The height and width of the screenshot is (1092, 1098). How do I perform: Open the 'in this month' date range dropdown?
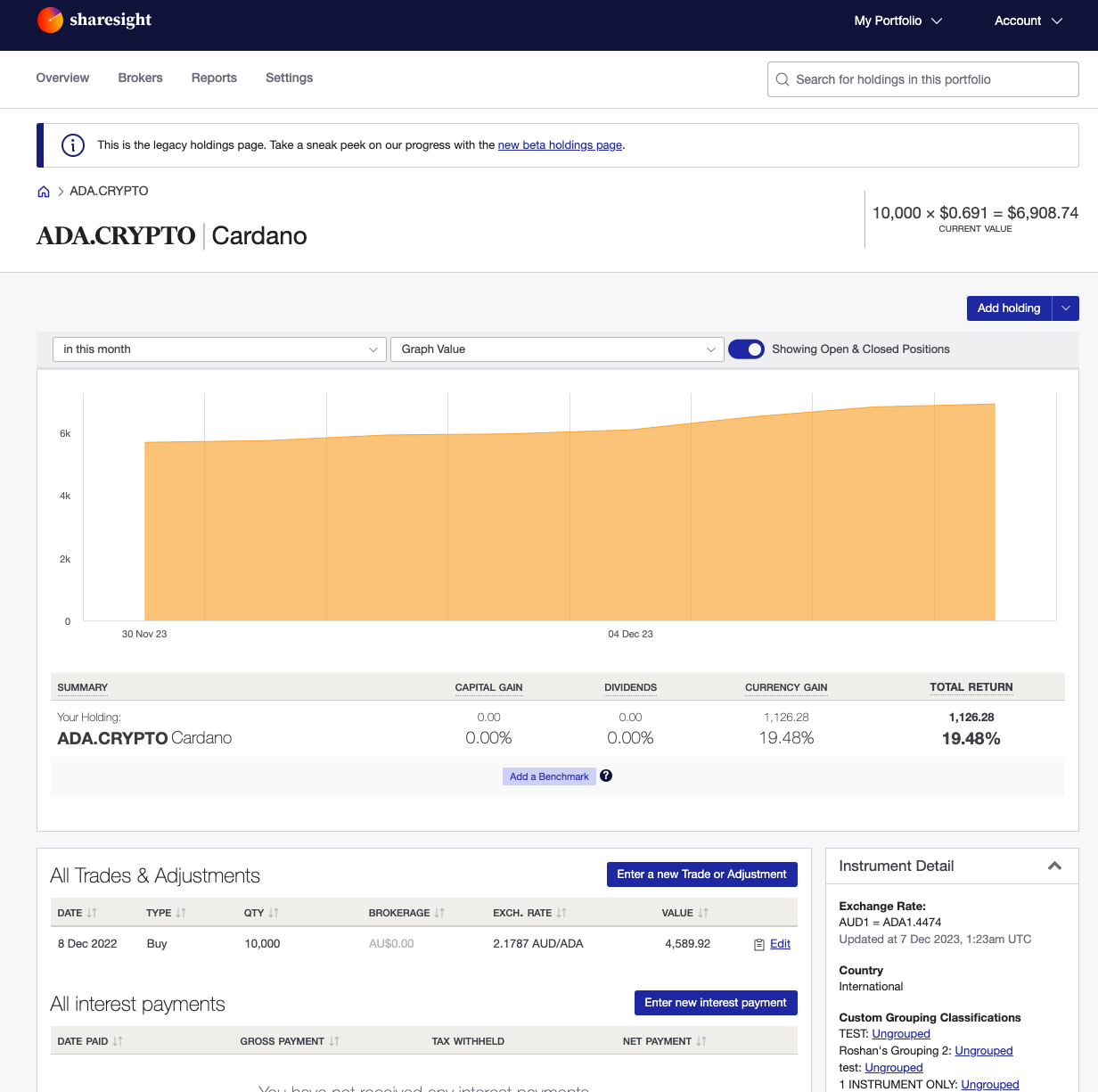click(x=219, y=349)
